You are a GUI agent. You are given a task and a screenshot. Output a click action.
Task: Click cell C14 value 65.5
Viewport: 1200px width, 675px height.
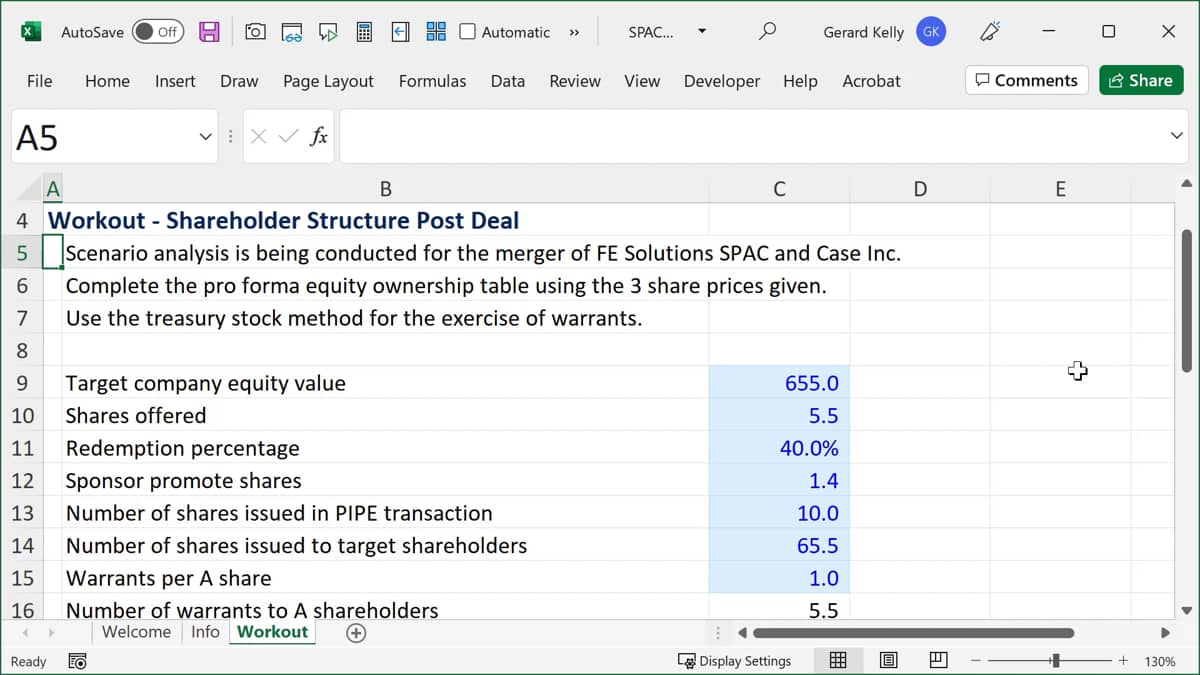(x=779, y=546)
